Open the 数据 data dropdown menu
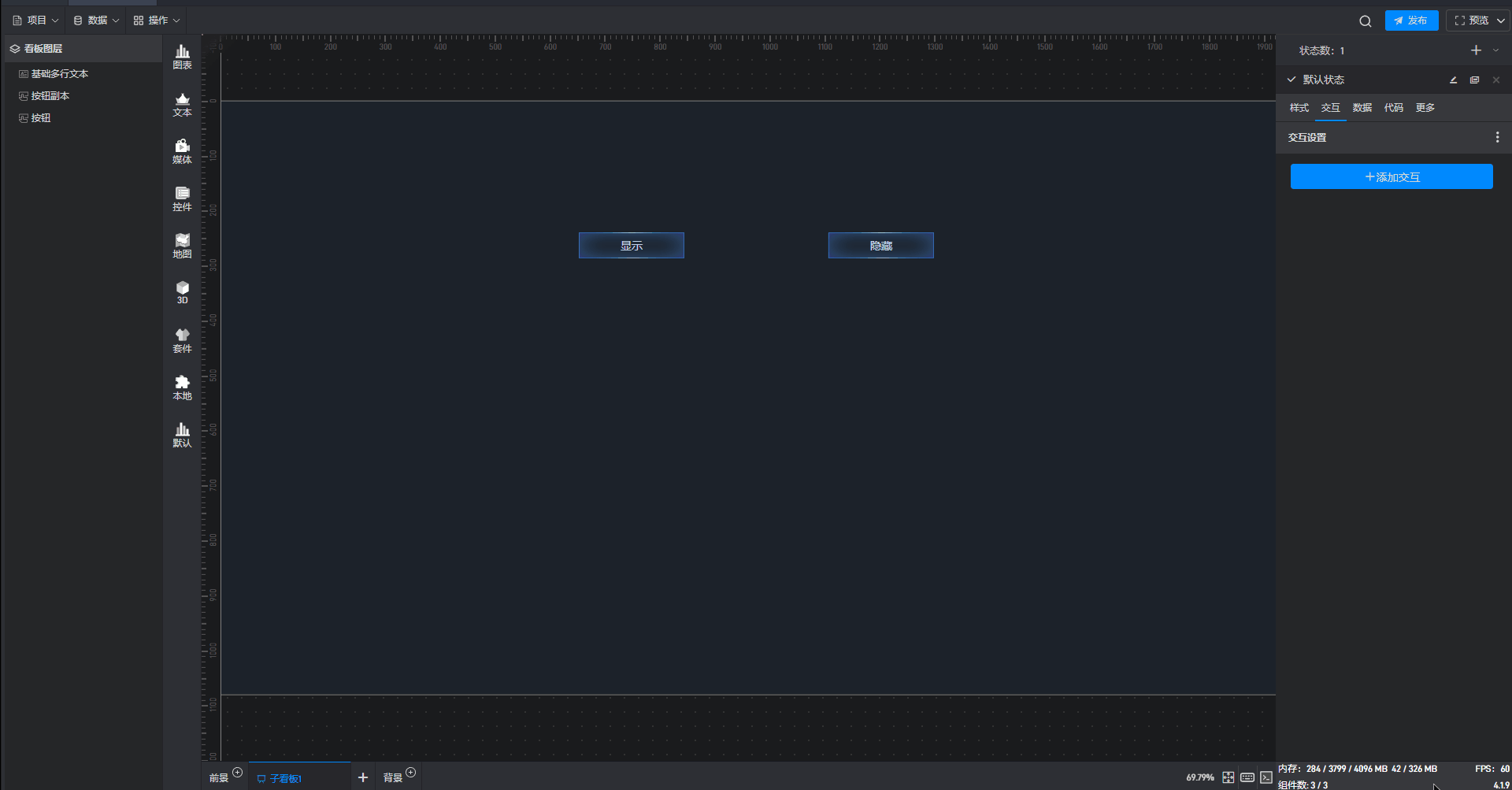This screenshot has width=1512, height=790. tap(96, 20)
